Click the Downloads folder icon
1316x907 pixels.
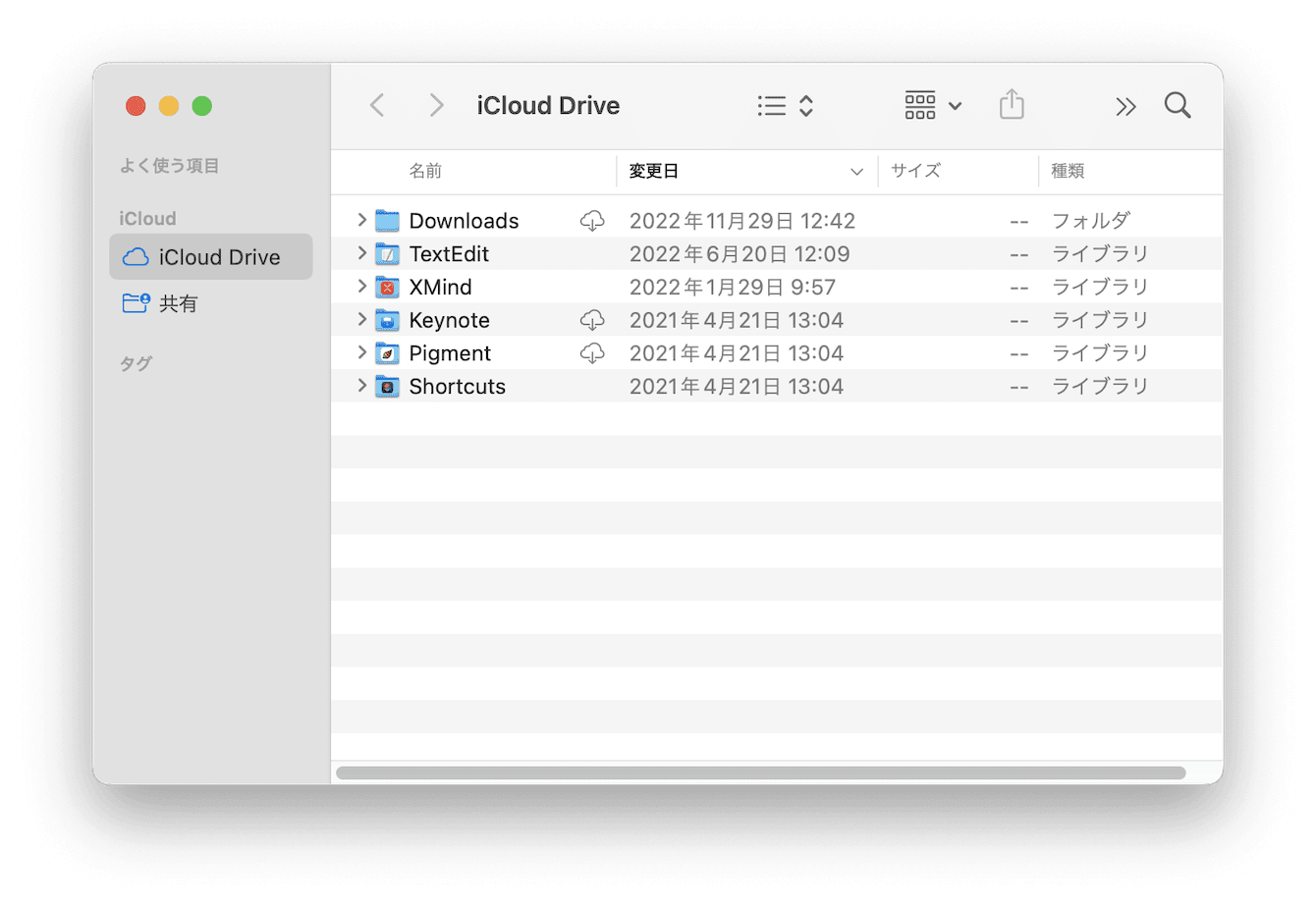pyautogui.click(x=388, y=221)
